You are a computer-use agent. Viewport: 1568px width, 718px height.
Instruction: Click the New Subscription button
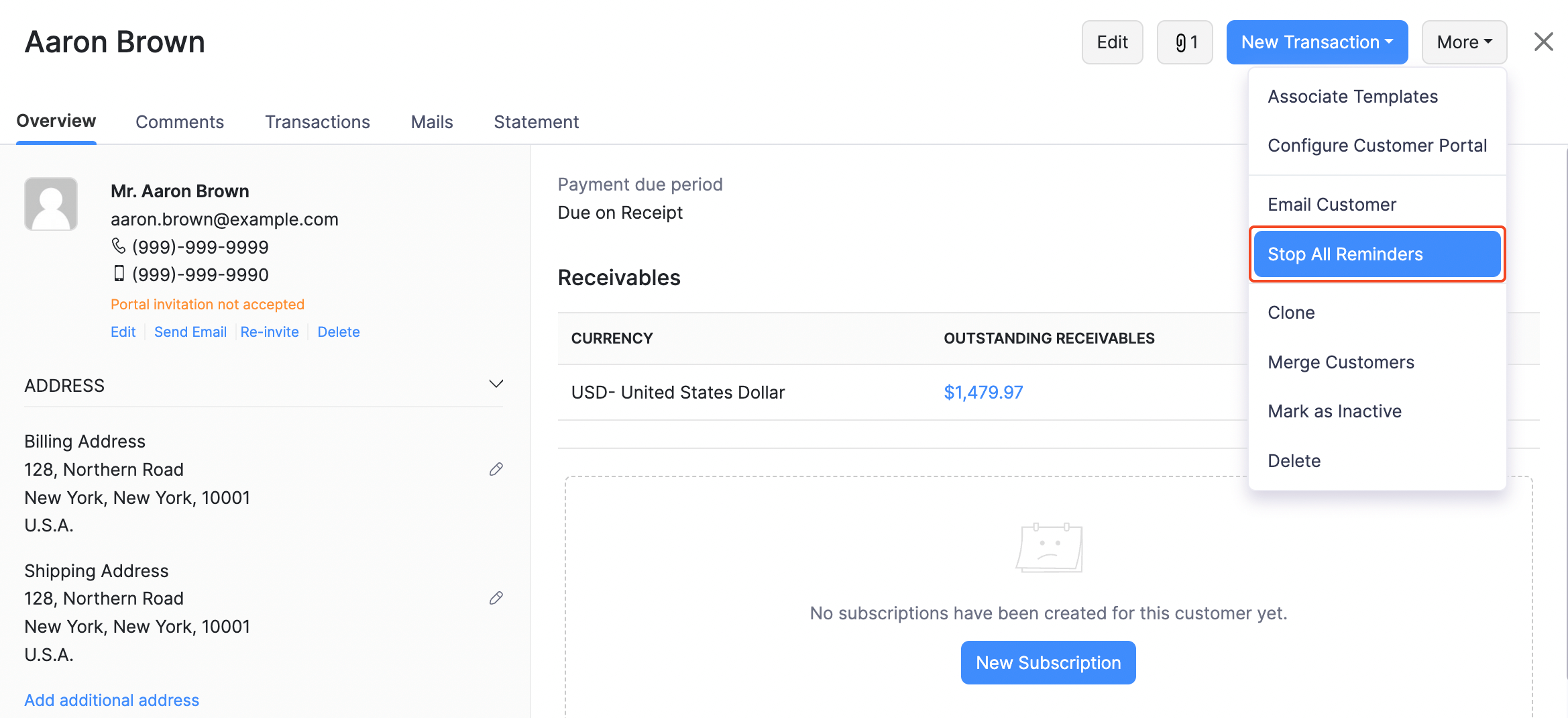(1048, 662)
